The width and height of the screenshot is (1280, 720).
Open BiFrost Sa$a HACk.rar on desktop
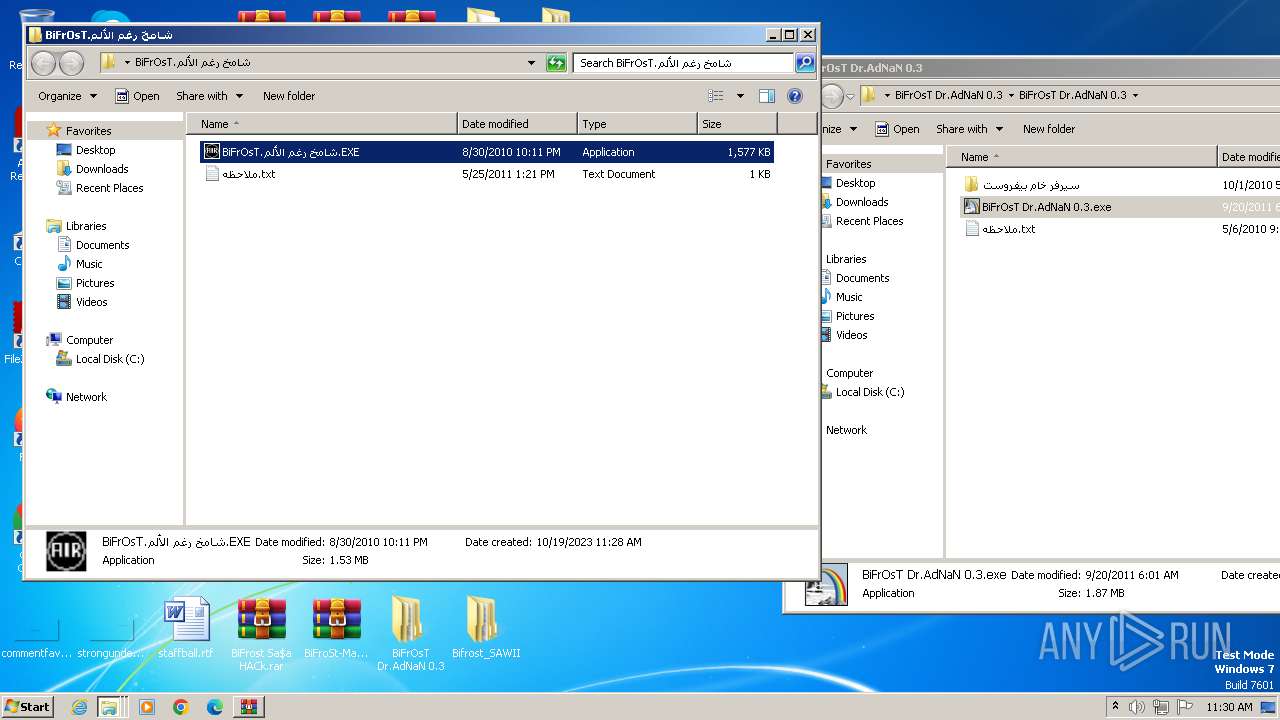pyautogui.click(x=262, y=634)
